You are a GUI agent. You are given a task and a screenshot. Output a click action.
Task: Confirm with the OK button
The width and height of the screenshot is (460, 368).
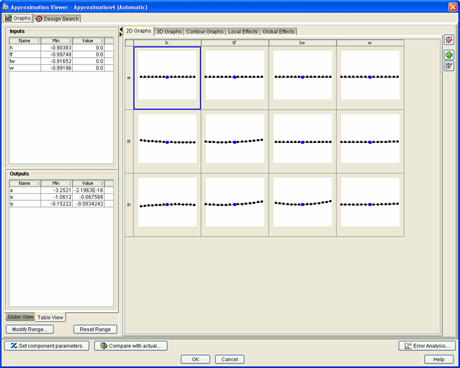pos(195,359)
